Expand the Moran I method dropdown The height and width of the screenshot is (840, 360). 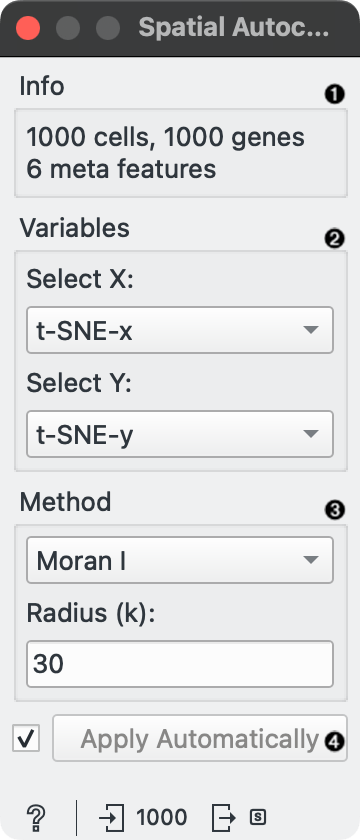click(180, 560)
